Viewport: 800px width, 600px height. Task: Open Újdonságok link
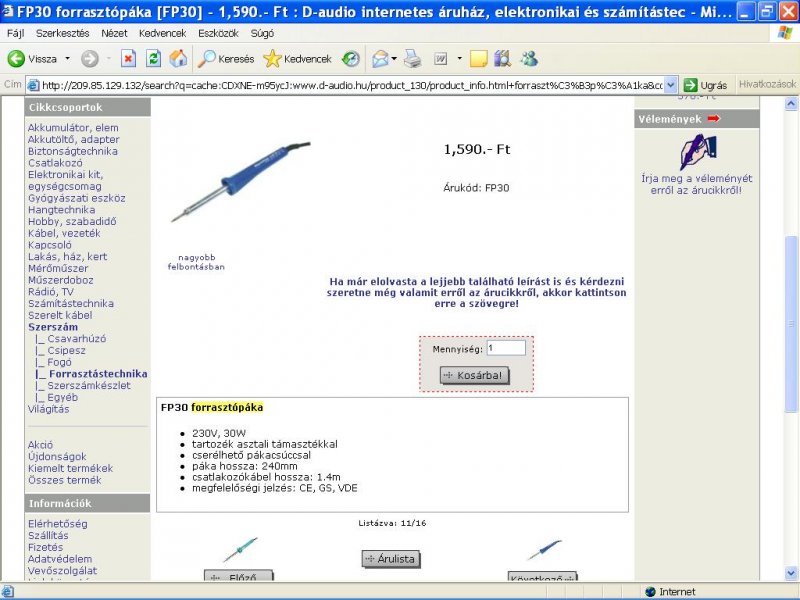[x=57, y=457]
